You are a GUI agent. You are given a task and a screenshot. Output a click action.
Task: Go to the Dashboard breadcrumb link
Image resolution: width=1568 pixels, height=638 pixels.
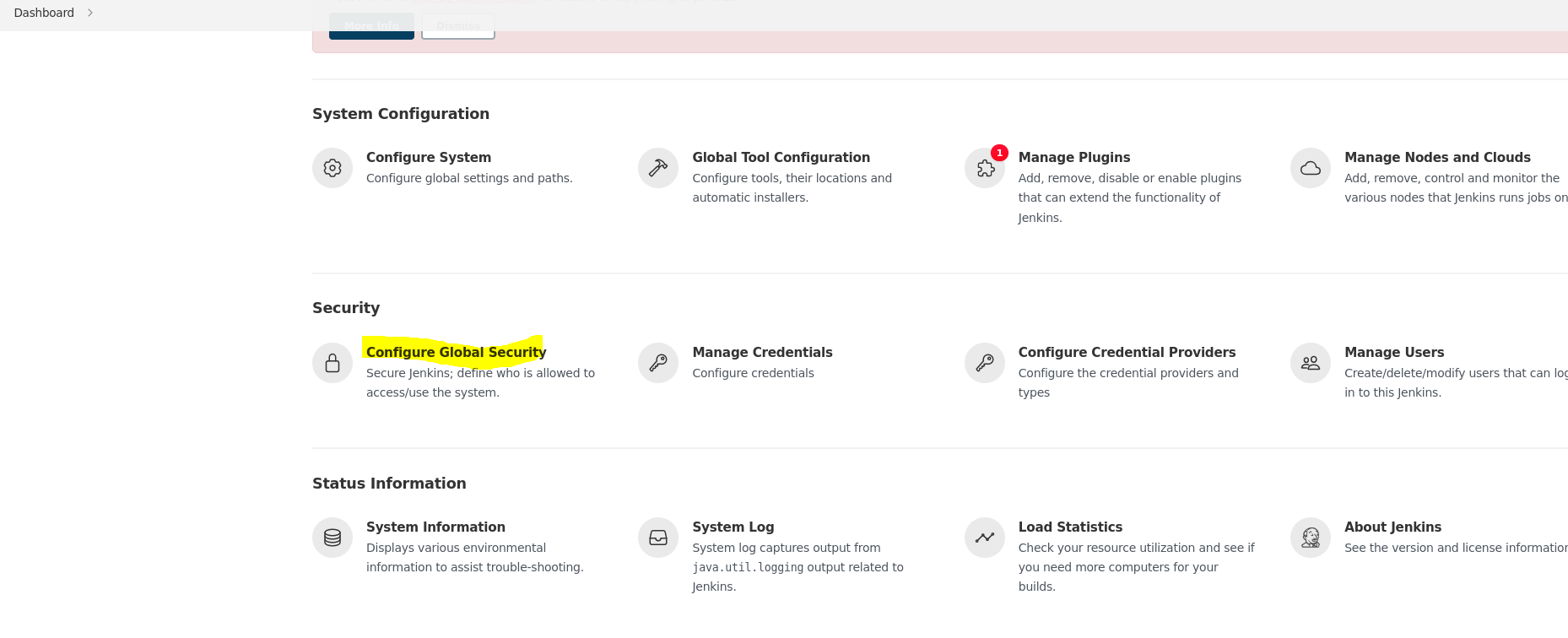coord(44,13)
